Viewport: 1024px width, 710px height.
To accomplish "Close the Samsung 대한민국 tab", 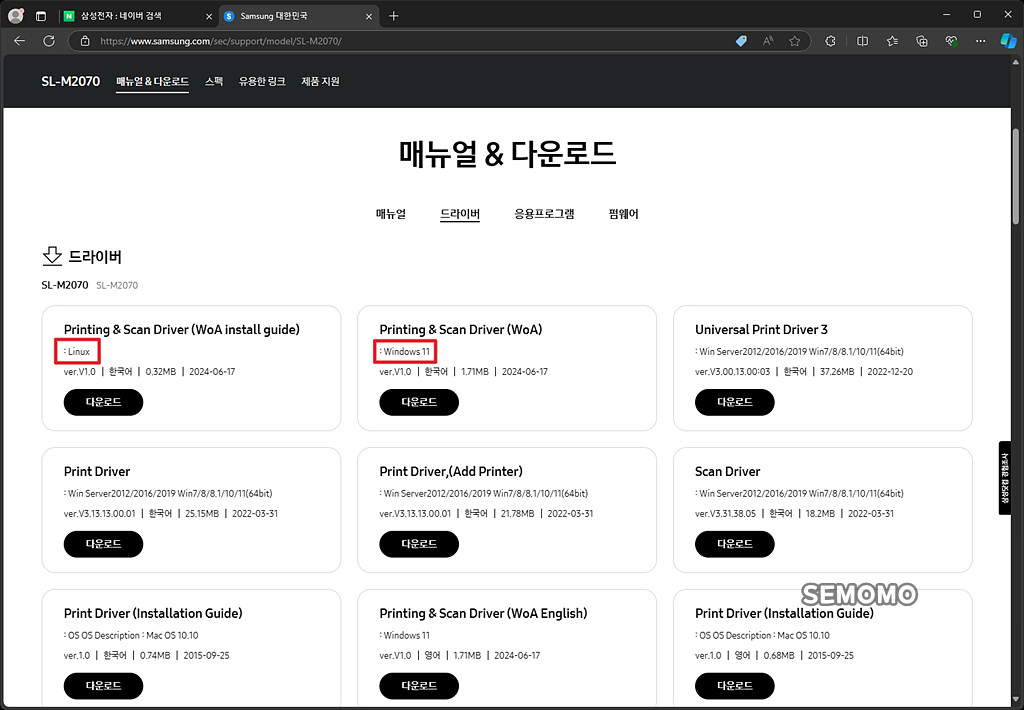I will click(x=369, y=16).
